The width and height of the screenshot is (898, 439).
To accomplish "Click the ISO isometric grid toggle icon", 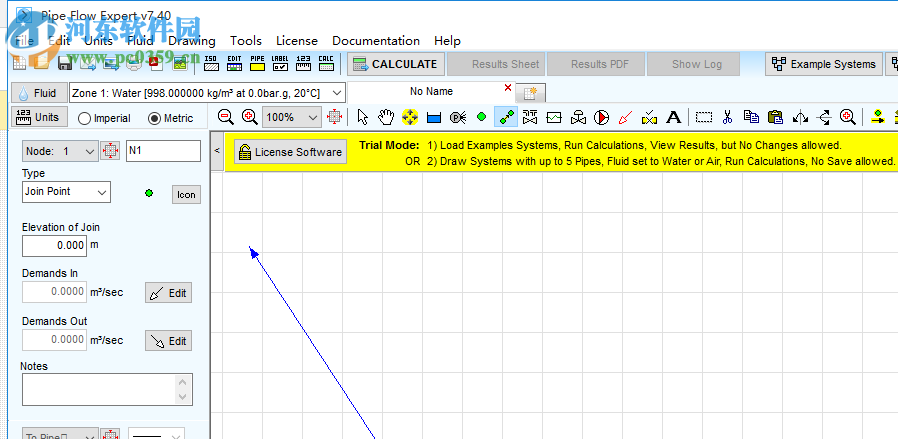I will pyautogui.click(x=211, y=64).
